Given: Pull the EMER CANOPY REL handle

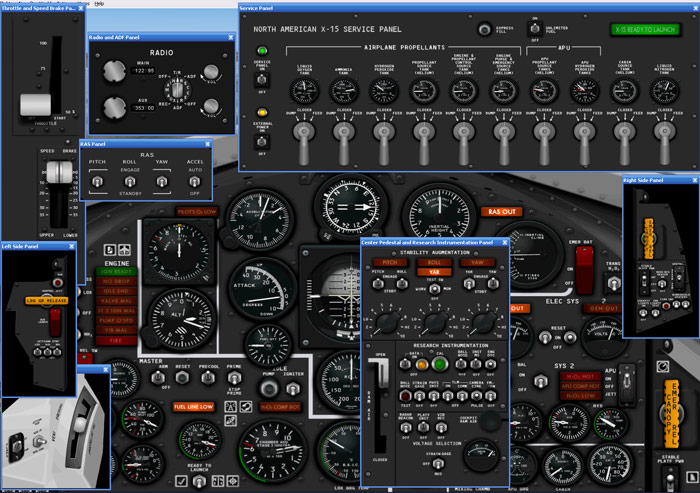Looking at the screenshot, I should coord(673,413).
